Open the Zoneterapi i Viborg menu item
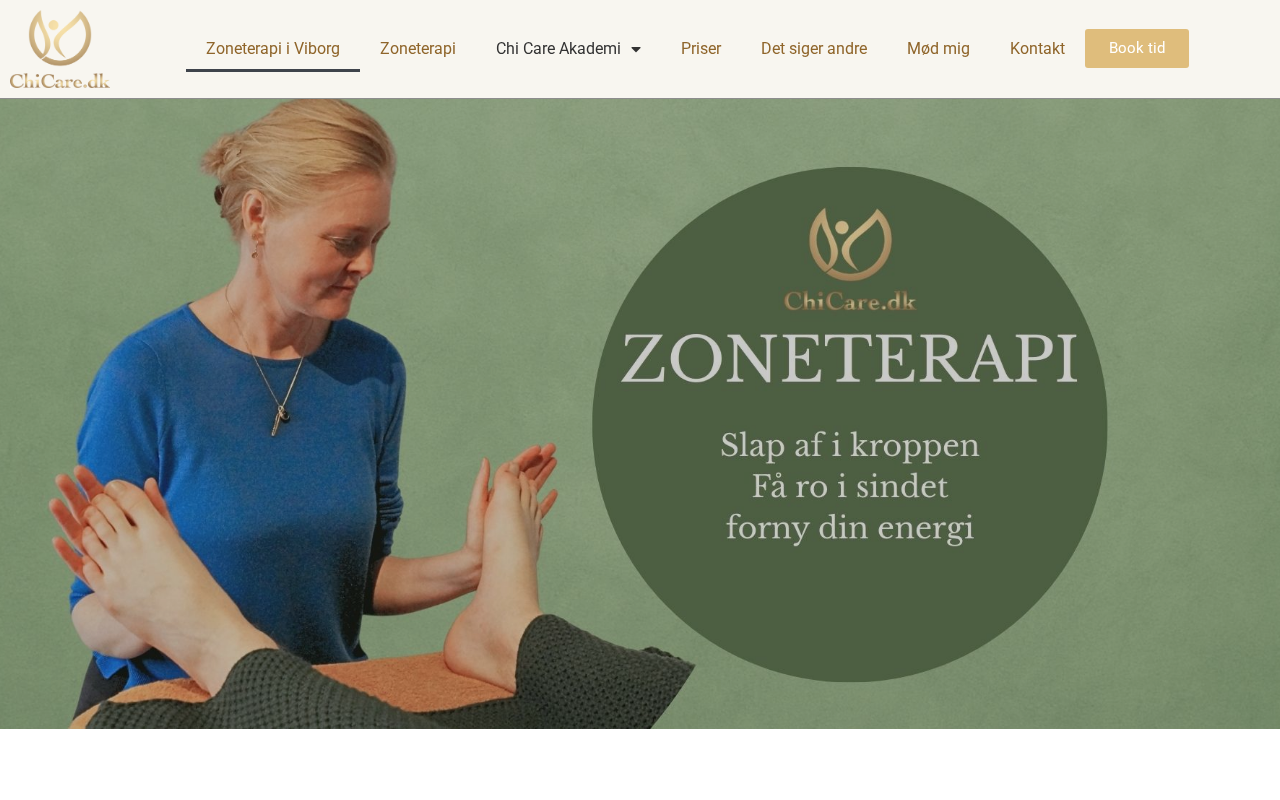Screen dimensions: 1280x800 pyautogui.click(x=273, y=48)
